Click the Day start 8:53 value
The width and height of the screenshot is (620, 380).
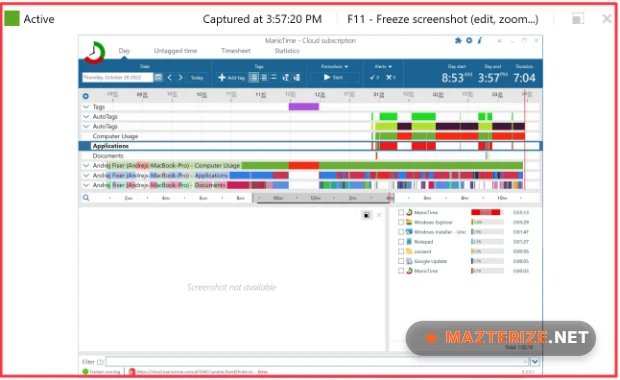(457, 78)
